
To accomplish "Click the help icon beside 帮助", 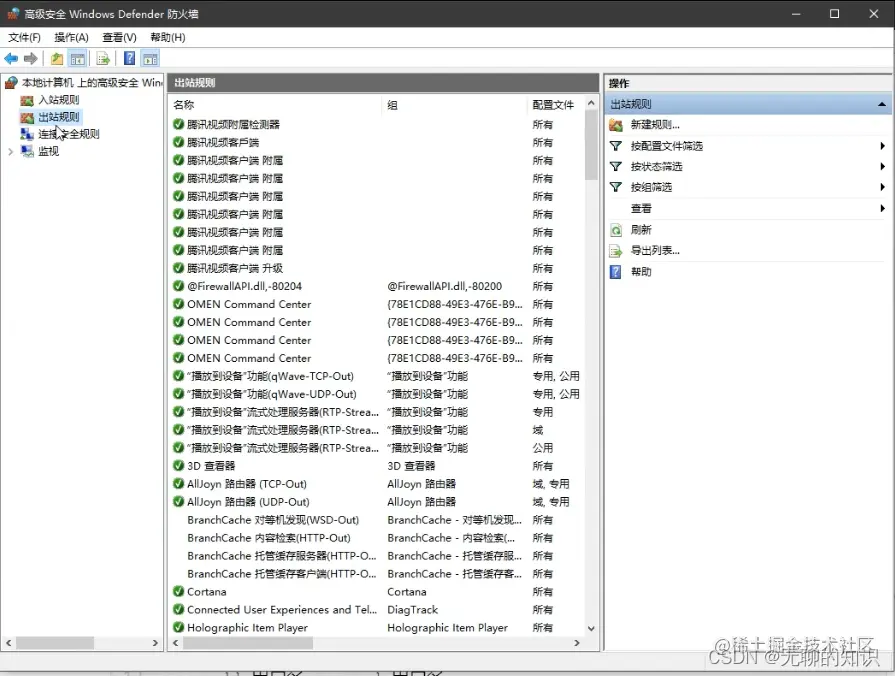I will (615, 272).
